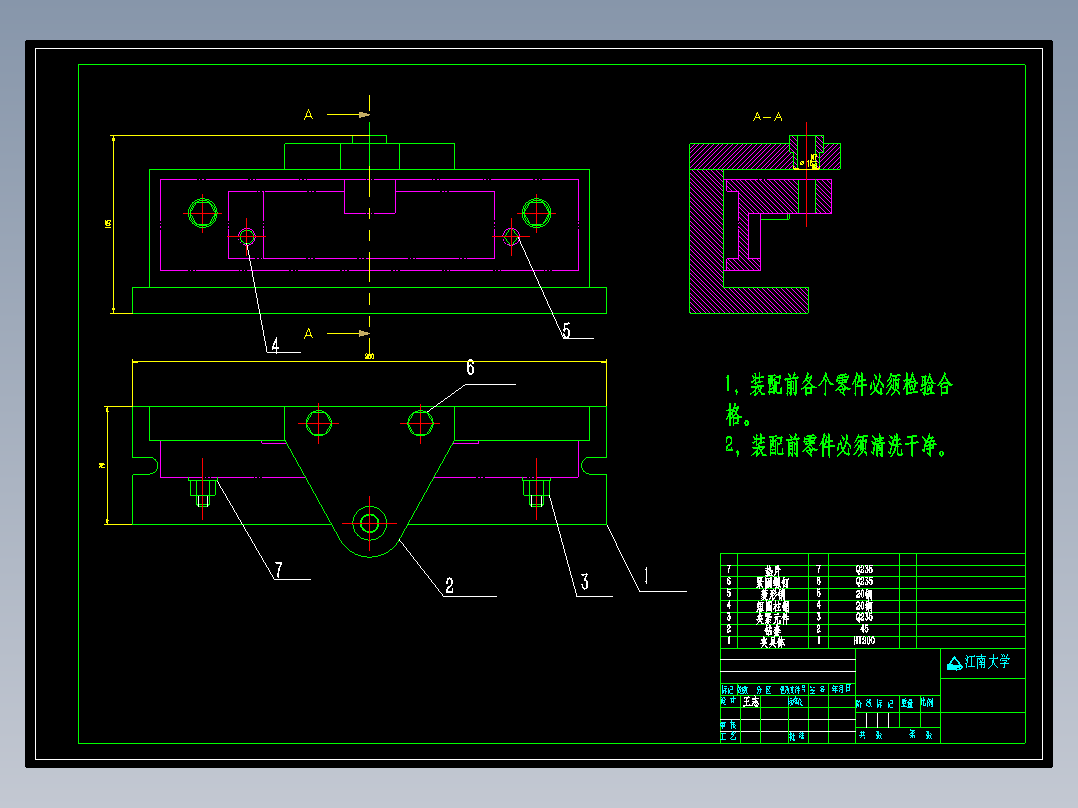Select the A-A section view label
The height and width of the screenshot is (808, 1078).
tap(767, 117)
